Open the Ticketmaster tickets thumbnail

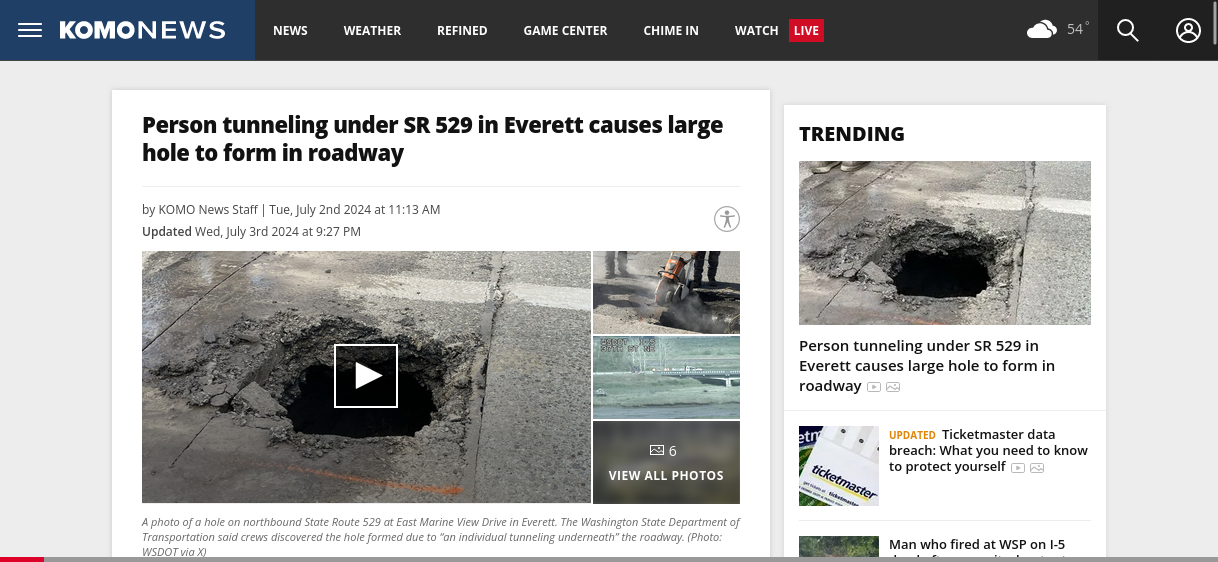point(839,466)
